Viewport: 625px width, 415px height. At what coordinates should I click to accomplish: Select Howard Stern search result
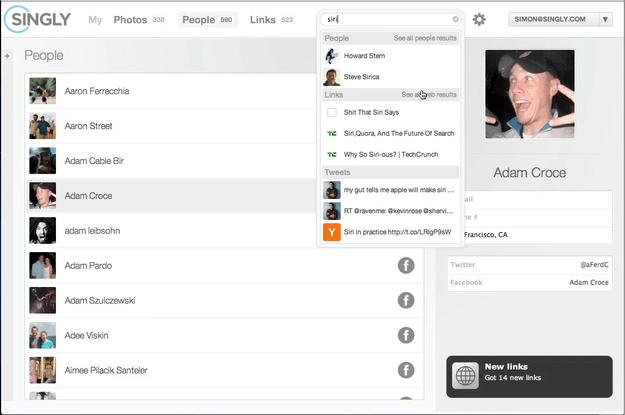point(390,56)
